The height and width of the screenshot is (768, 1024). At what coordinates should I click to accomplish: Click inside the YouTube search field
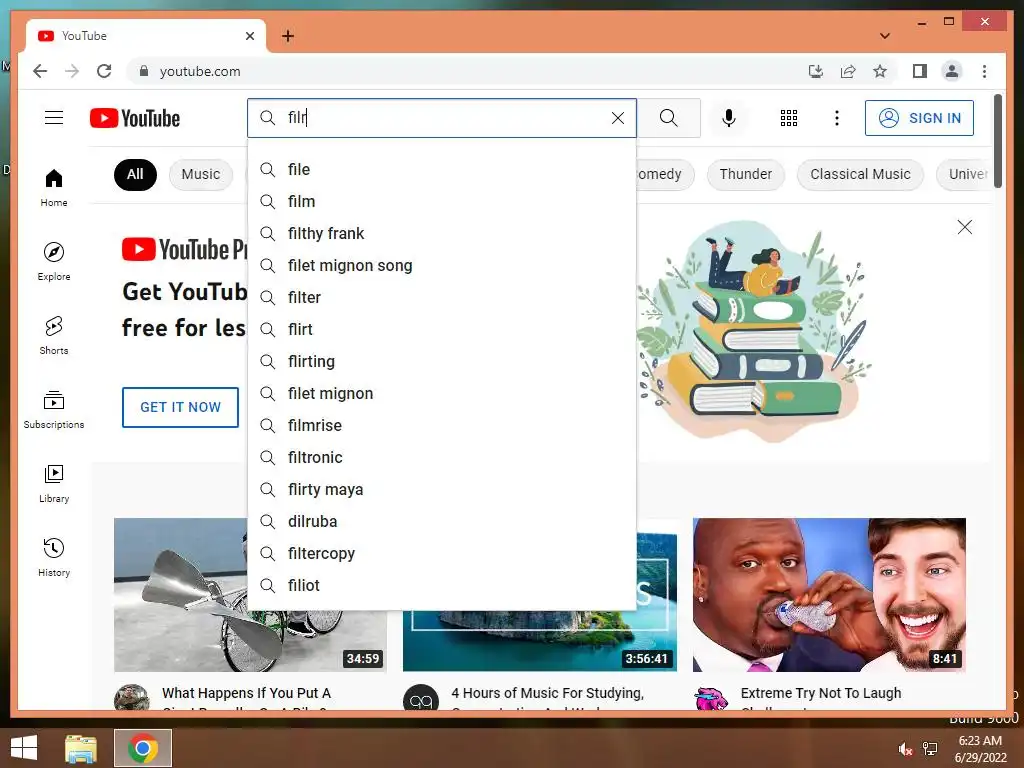point(444,118)
